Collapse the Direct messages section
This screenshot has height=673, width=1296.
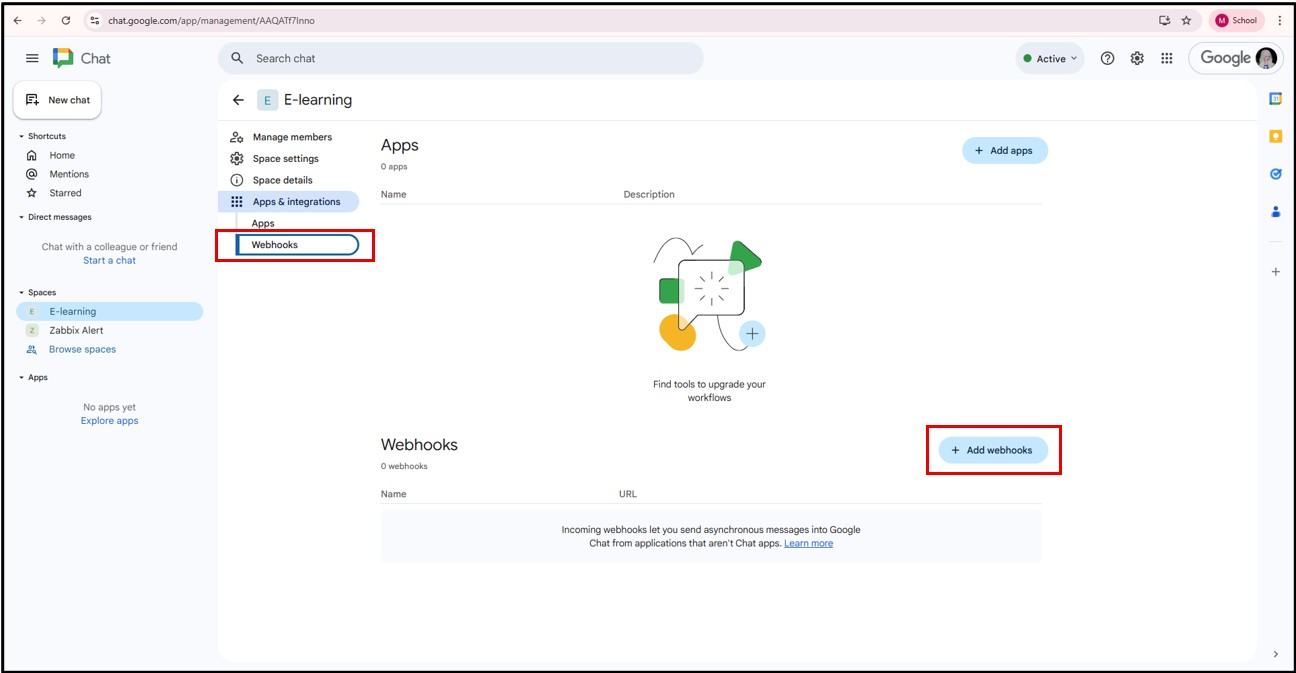(x=22, y=217)
